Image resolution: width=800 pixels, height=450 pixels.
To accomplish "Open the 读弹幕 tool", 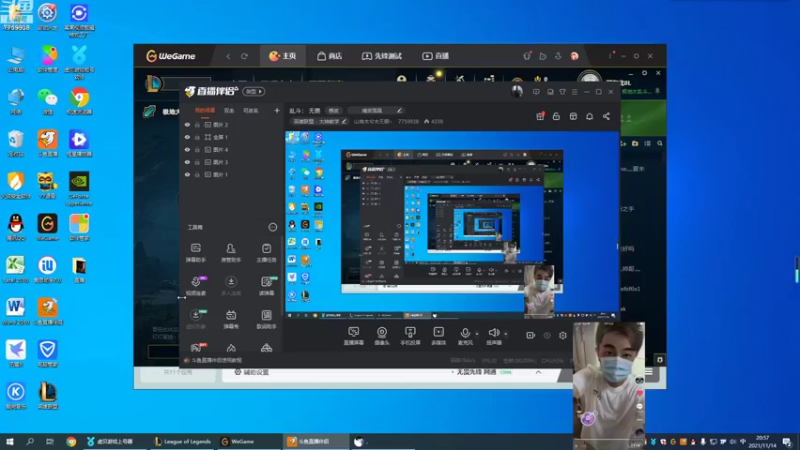I will pos(266,286).
